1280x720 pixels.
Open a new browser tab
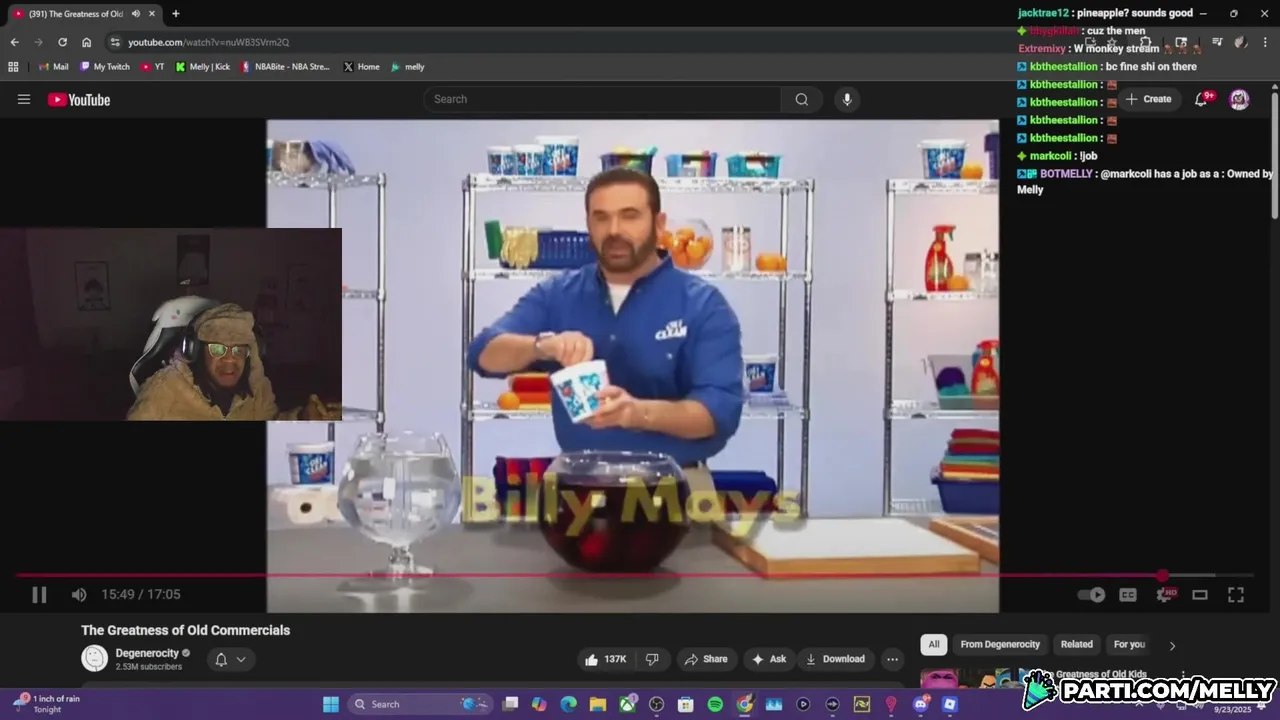(176, 14)
